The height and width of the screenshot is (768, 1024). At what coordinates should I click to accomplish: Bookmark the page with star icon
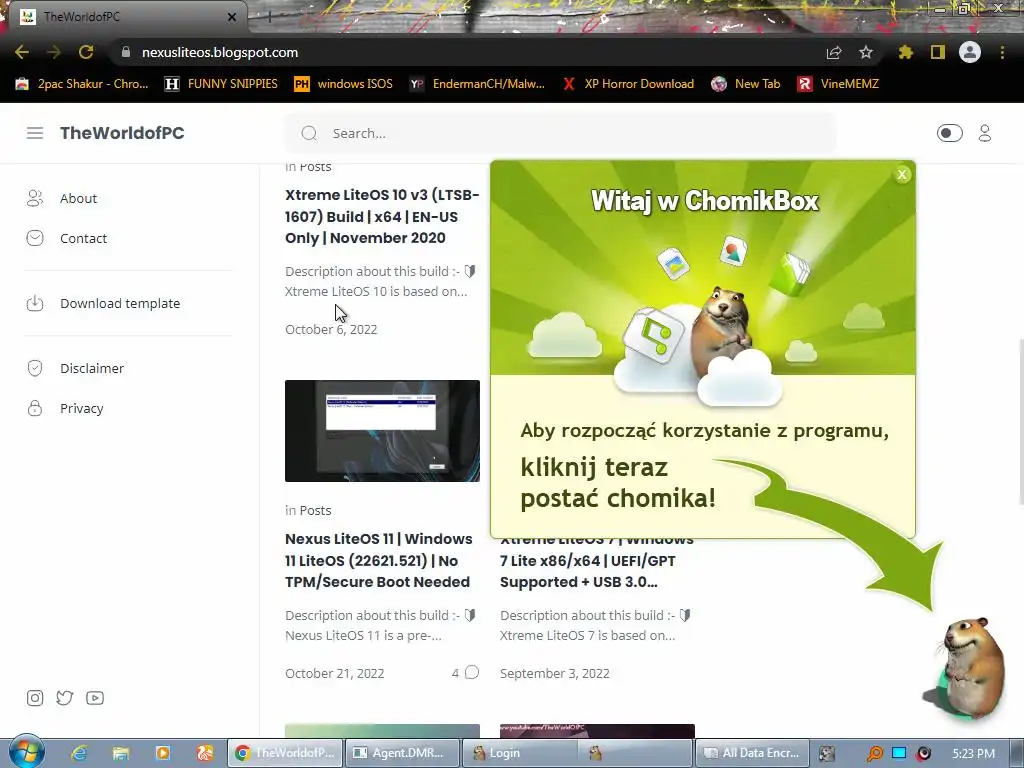click(866, 52)
